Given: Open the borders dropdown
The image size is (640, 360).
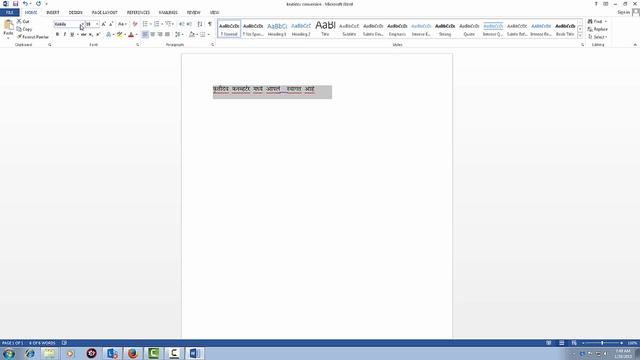Looking at the screenshot, I should point(208,35).
